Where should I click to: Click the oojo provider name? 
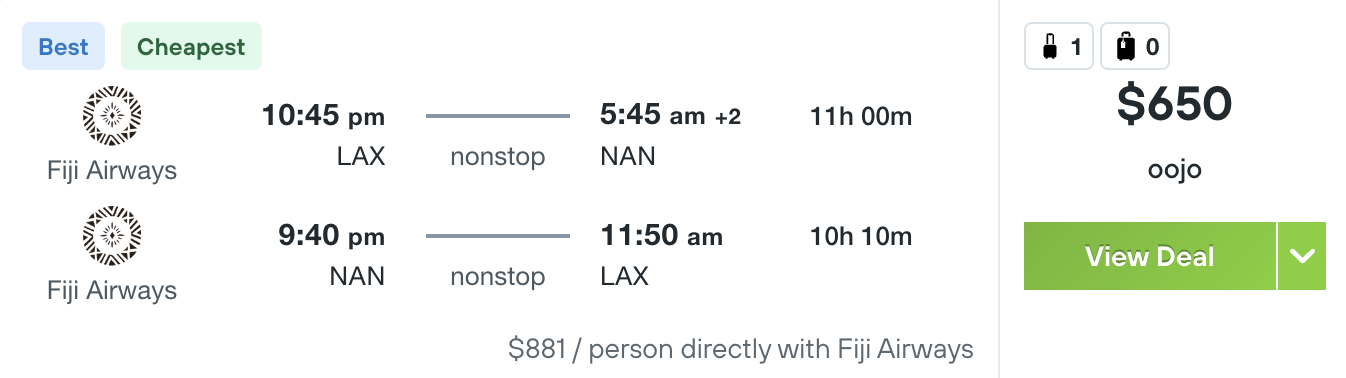[1174, 169]
